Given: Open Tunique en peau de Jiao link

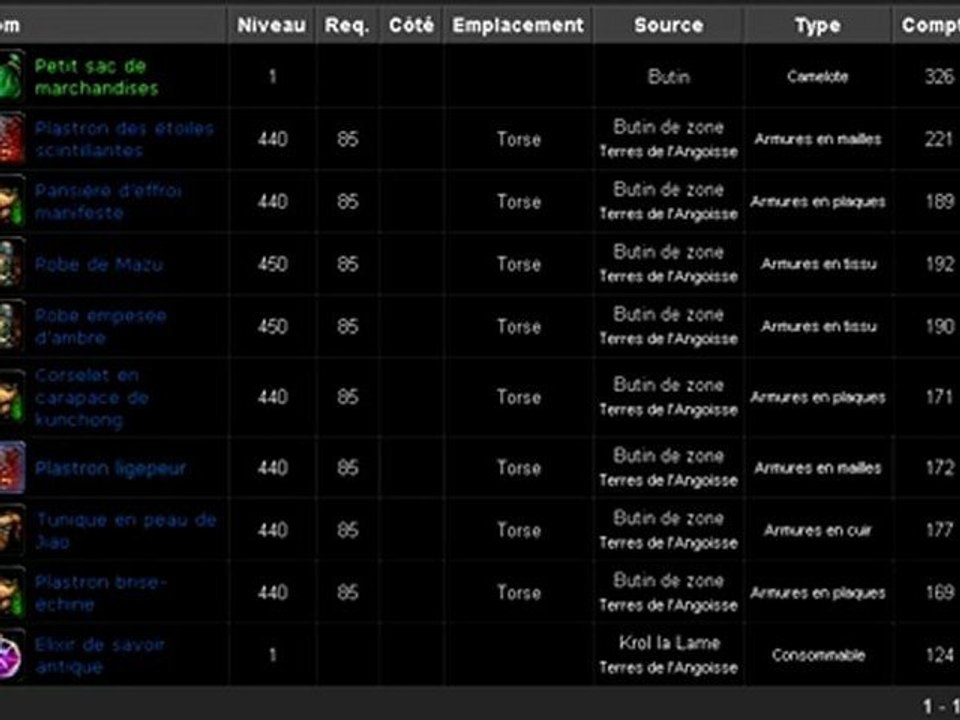Looking at the screenshot, I should coord(126,531).
